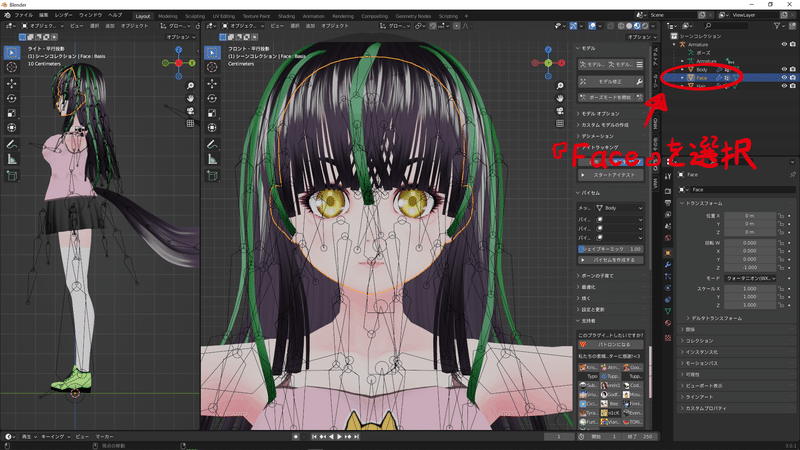Open the ファイル menu
800x450 pixels.
23,15
